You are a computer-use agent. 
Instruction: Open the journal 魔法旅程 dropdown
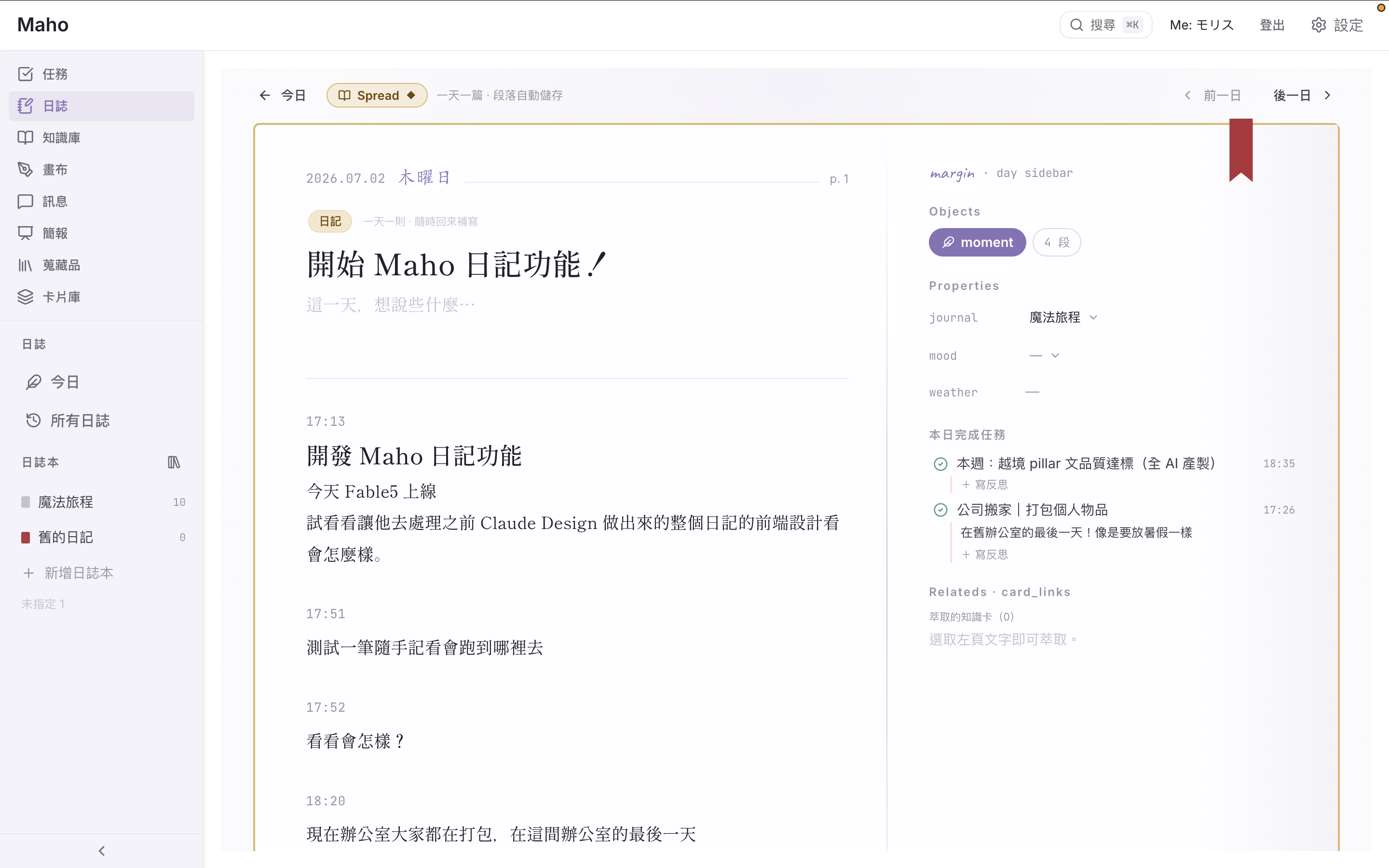[x=1063, y=317]
